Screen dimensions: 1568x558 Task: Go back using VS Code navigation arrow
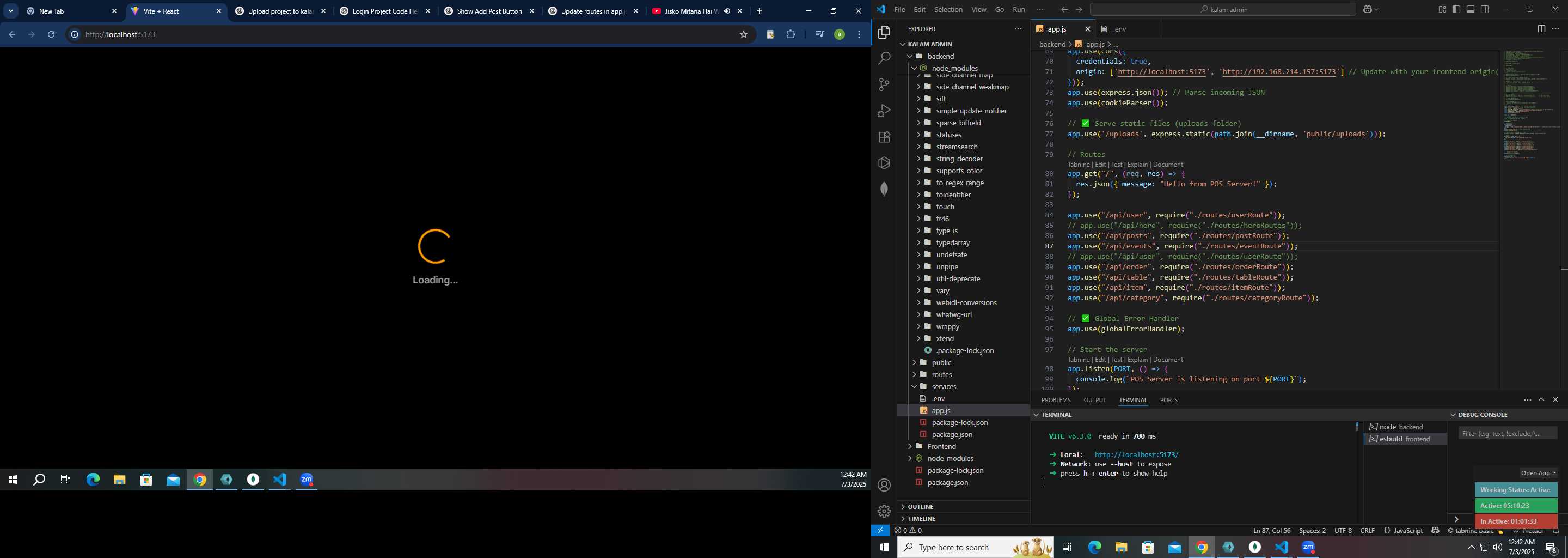coord(1063,9)
